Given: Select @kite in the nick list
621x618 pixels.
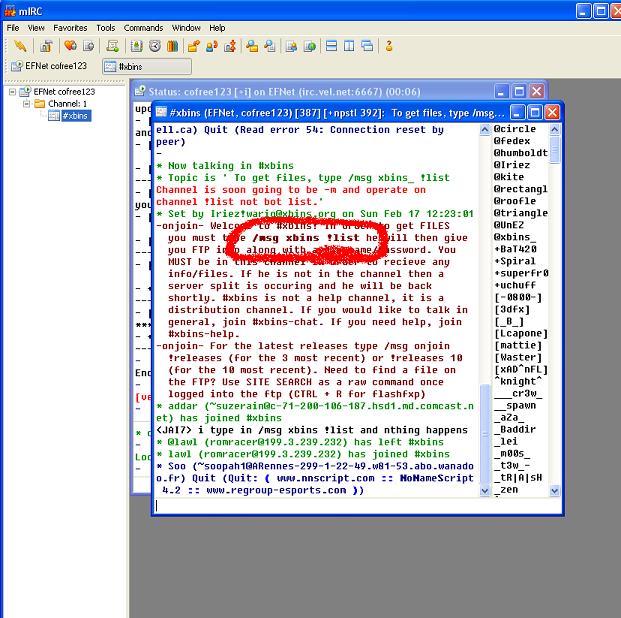Looking at the screenshot, I should (x=509, y=177).
